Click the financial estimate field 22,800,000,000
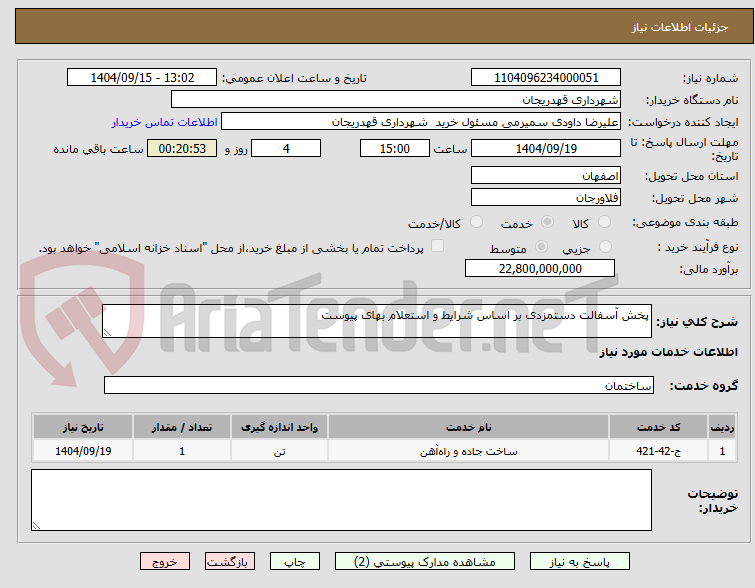This screenshot has width=755, height=588. (x=540, y=268)
